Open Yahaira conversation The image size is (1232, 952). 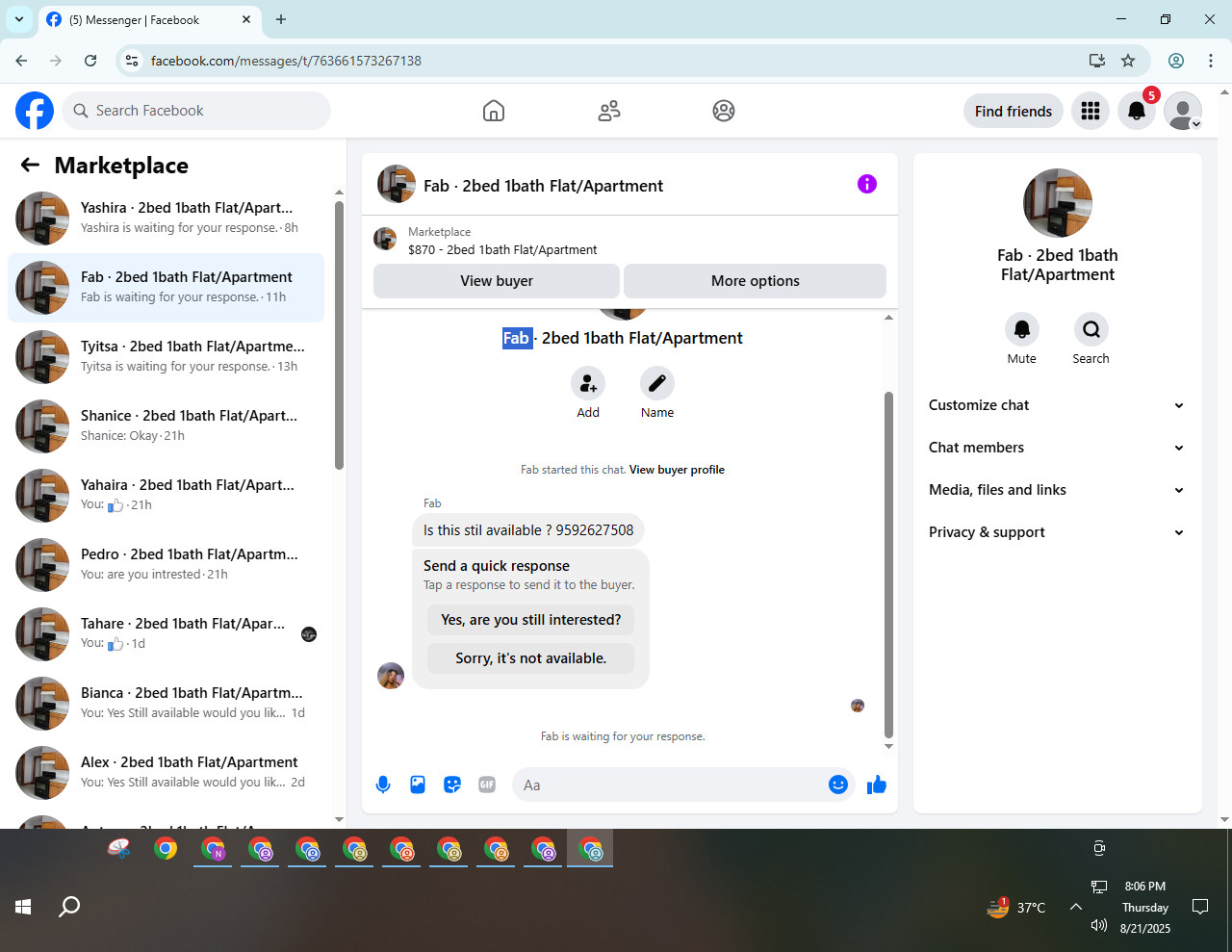pos(166,496)
